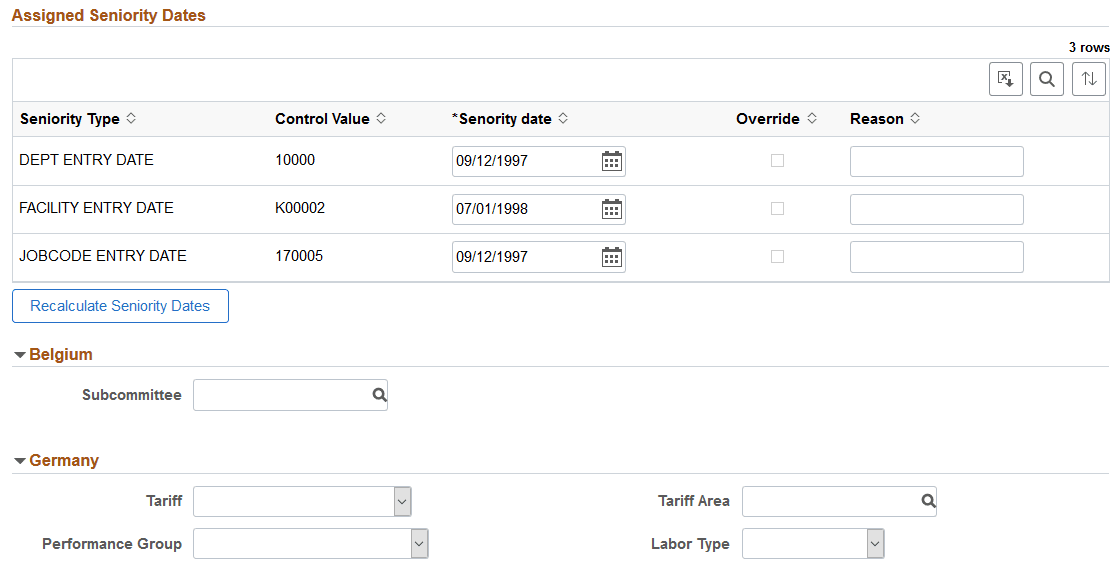Collapse the Belgium section
Viewport: 1116px width, 578px height.
(x=18, y=354)
